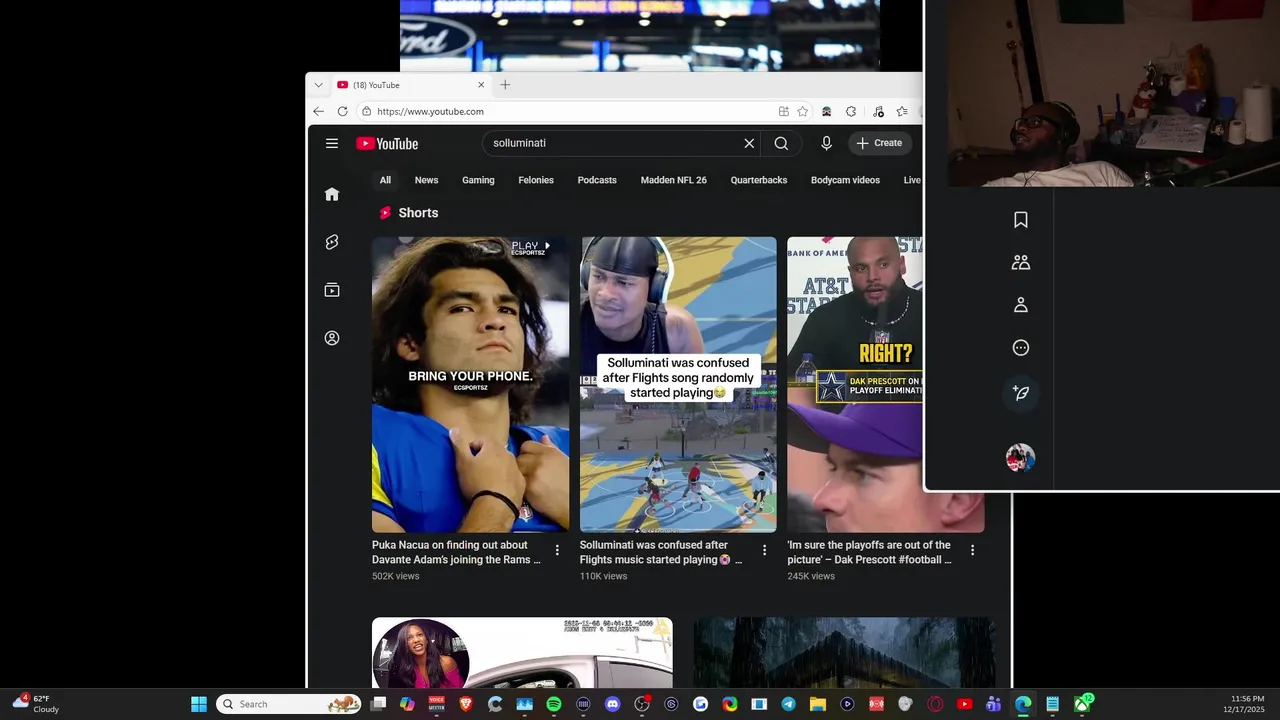Open the weather widget showing 62°F Cloudy
The height and width of the screenshot is (720, 1280).
(36, 704)
